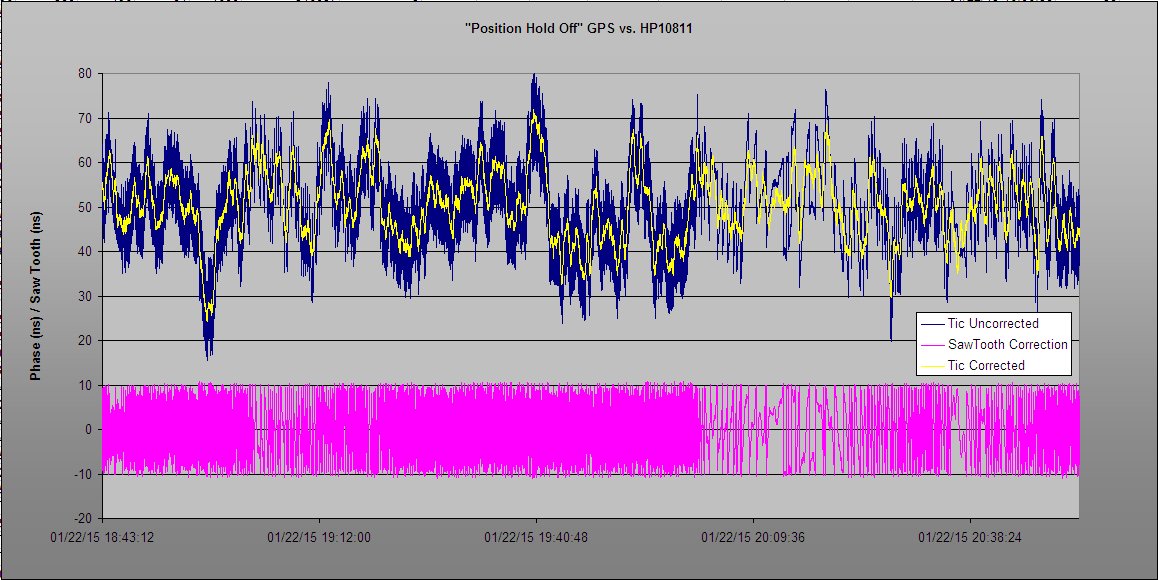Click the SawTooth Correction legend entry

pyautogui.click(x=993, y=344)
